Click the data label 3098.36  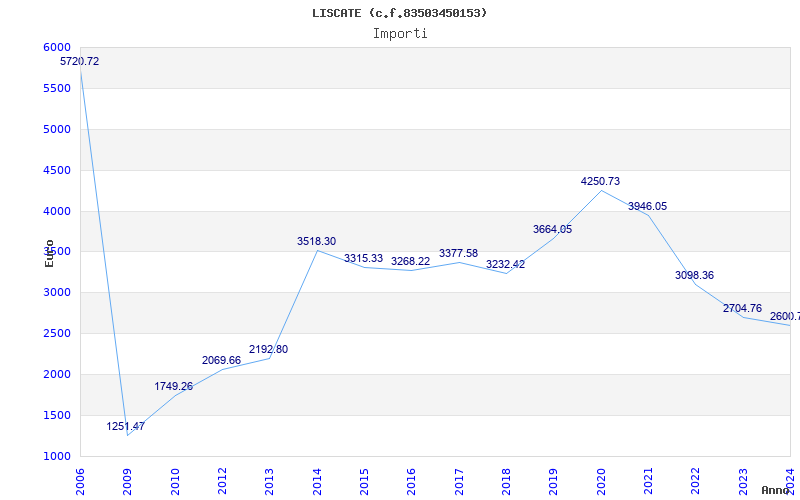point(694,276)
